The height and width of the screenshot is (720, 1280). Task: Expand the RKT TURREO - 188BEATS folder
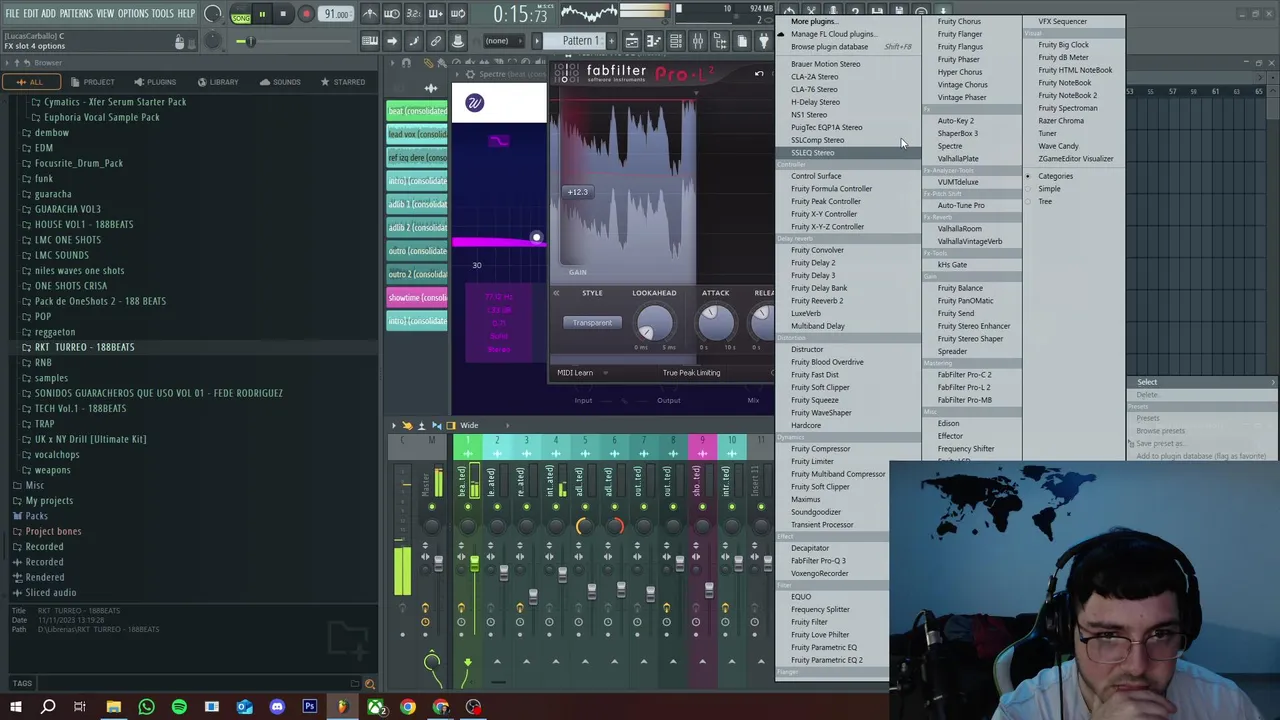pos(84,347)
